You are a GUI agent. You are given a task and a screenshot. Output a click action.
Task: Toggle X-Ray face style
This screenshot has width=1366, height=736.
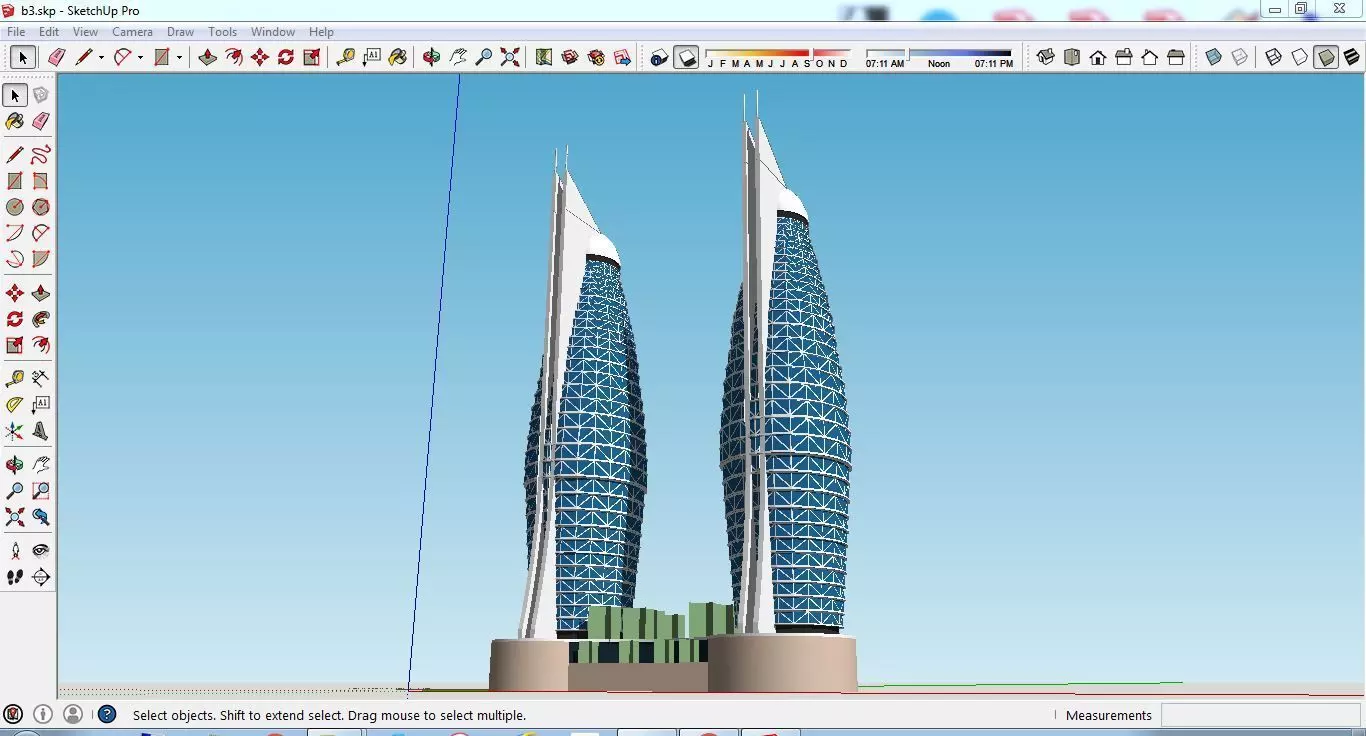(1213, 57)
